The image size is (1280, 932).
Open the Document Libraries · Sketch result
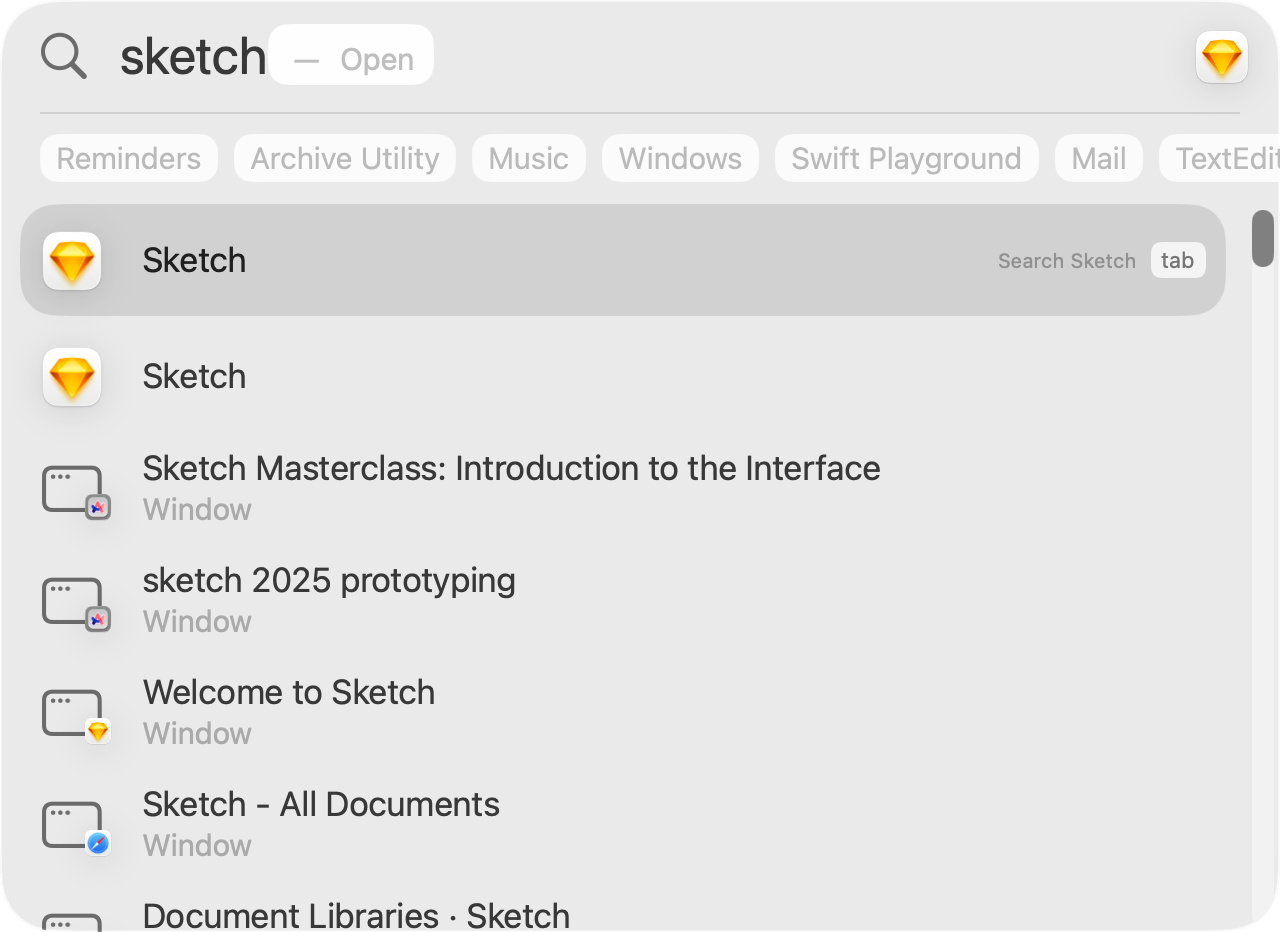pos(356,915)
